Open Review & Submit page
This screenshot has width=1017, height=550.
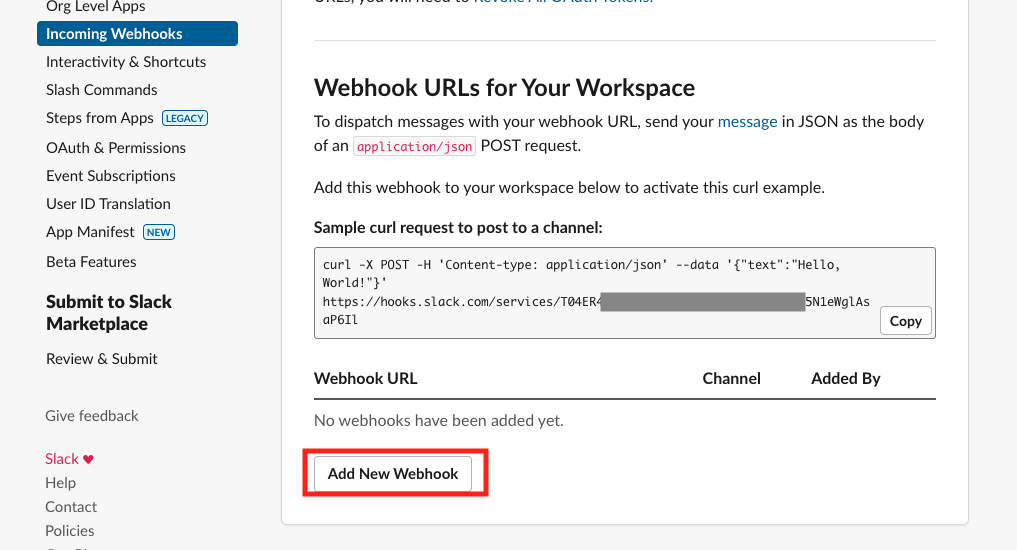click(102, 359)
